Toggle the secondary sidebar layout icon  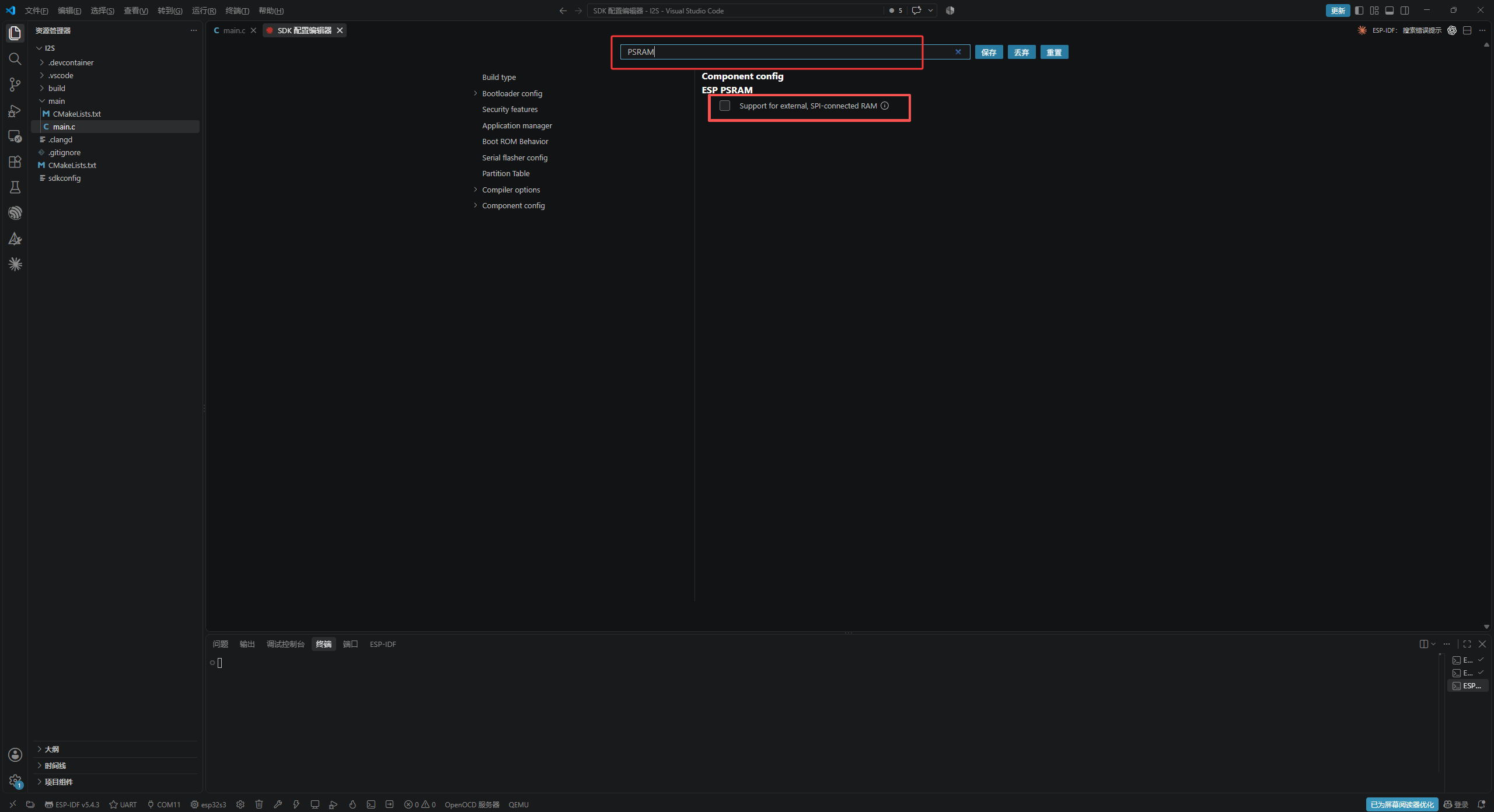click(x=1405, y=10)
